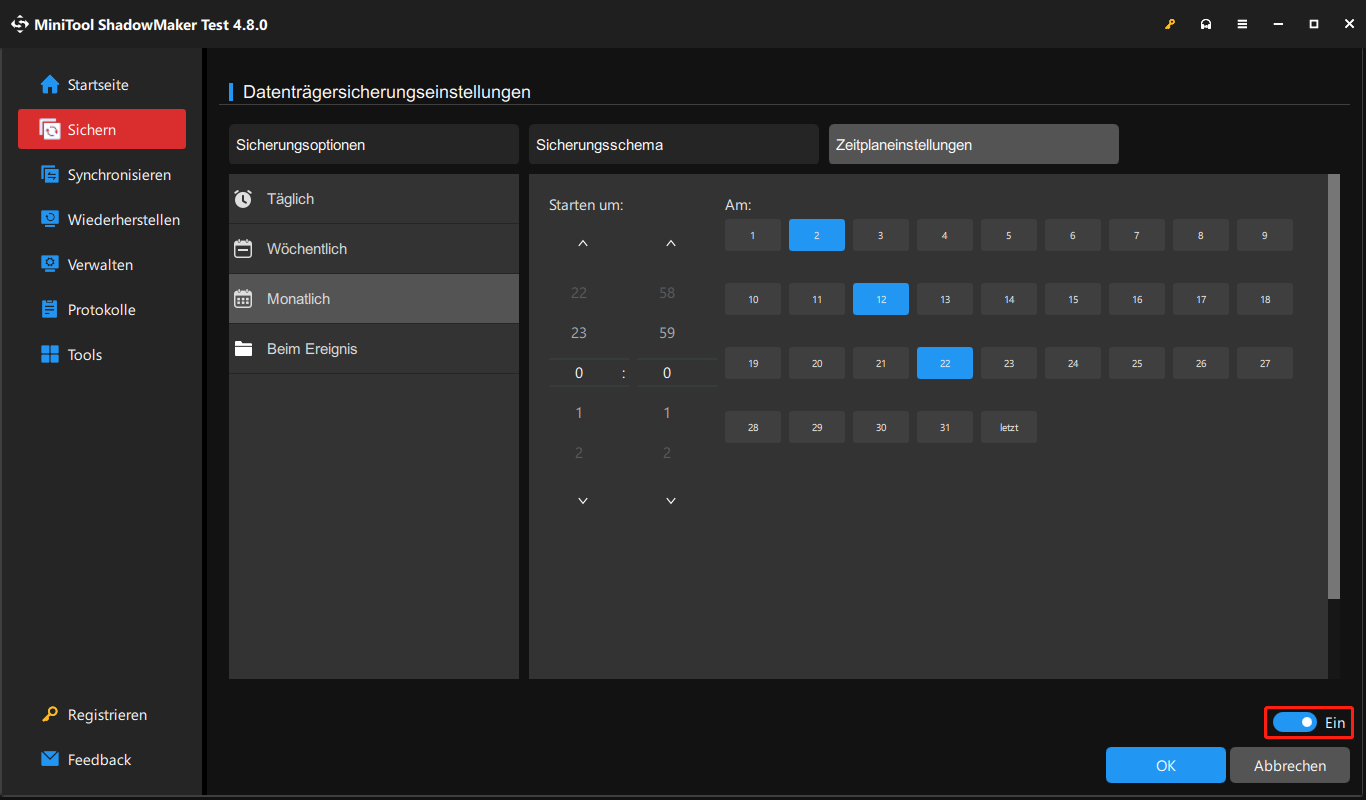Viewport: 1366px width, 800px height.
Task: Open the Sicherungsoptionen tab
Action: pyautogui.click(x=373, y=144)
